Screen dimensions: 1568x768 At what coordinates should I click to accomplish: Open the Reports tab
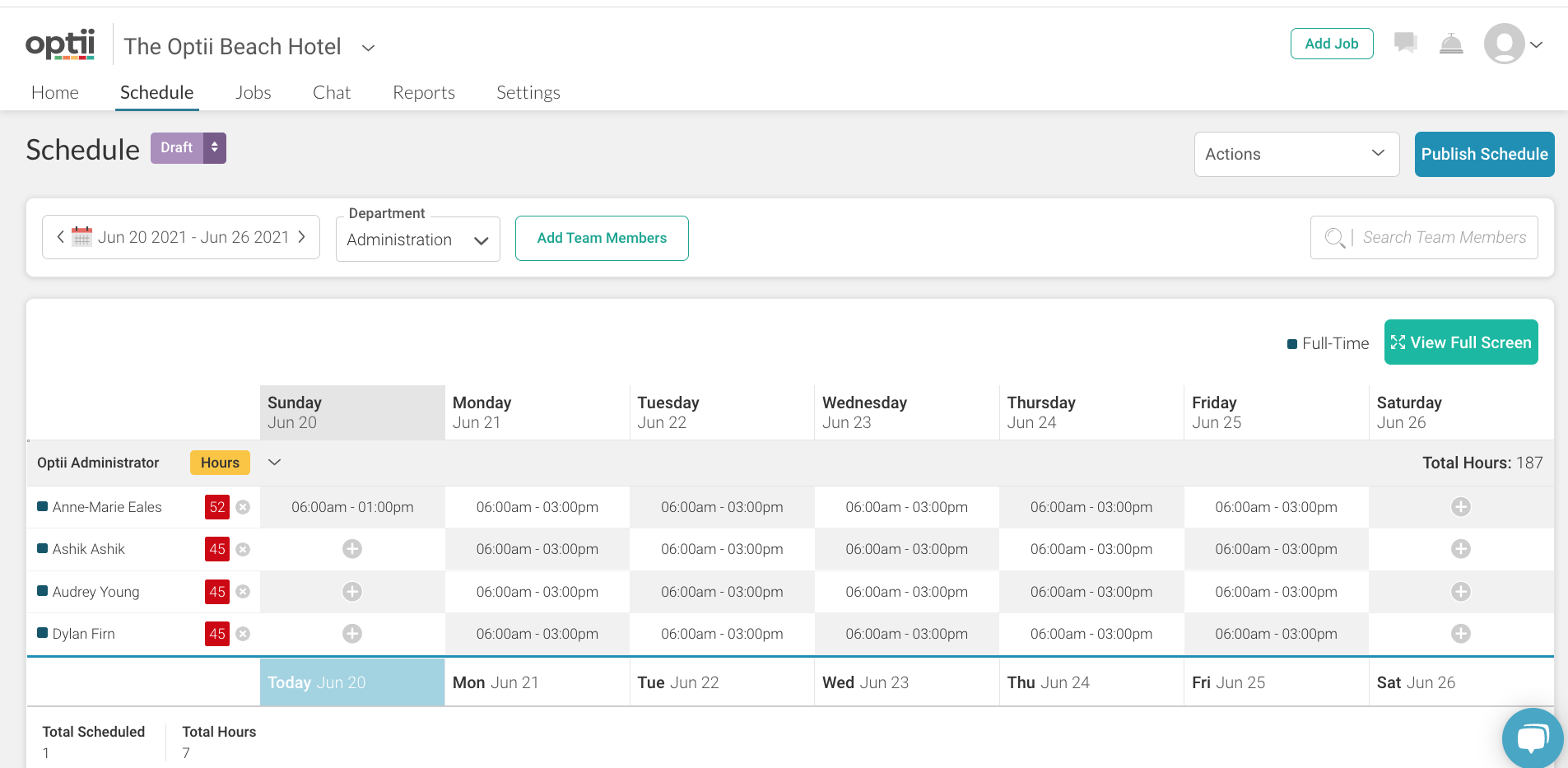pyautogui.click(x=424, y=92)
